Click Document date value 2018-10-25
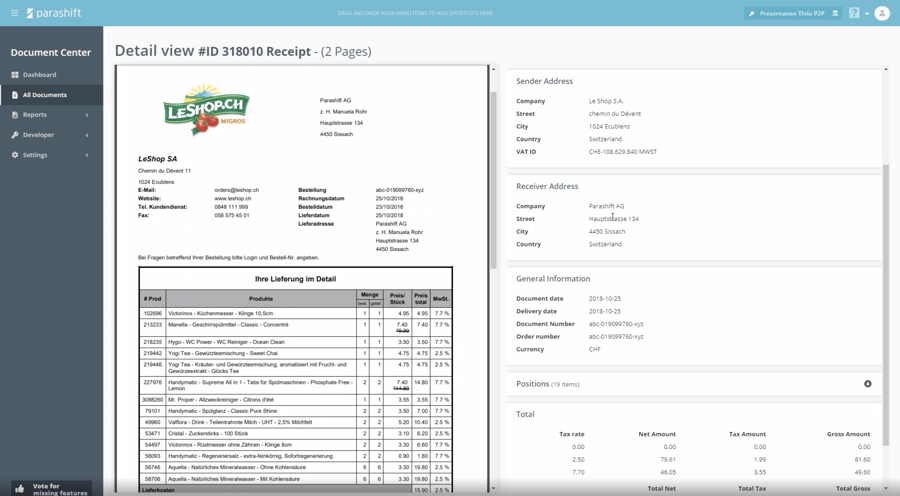The width and height of the screenshot is (900, 496). (604, 299)
